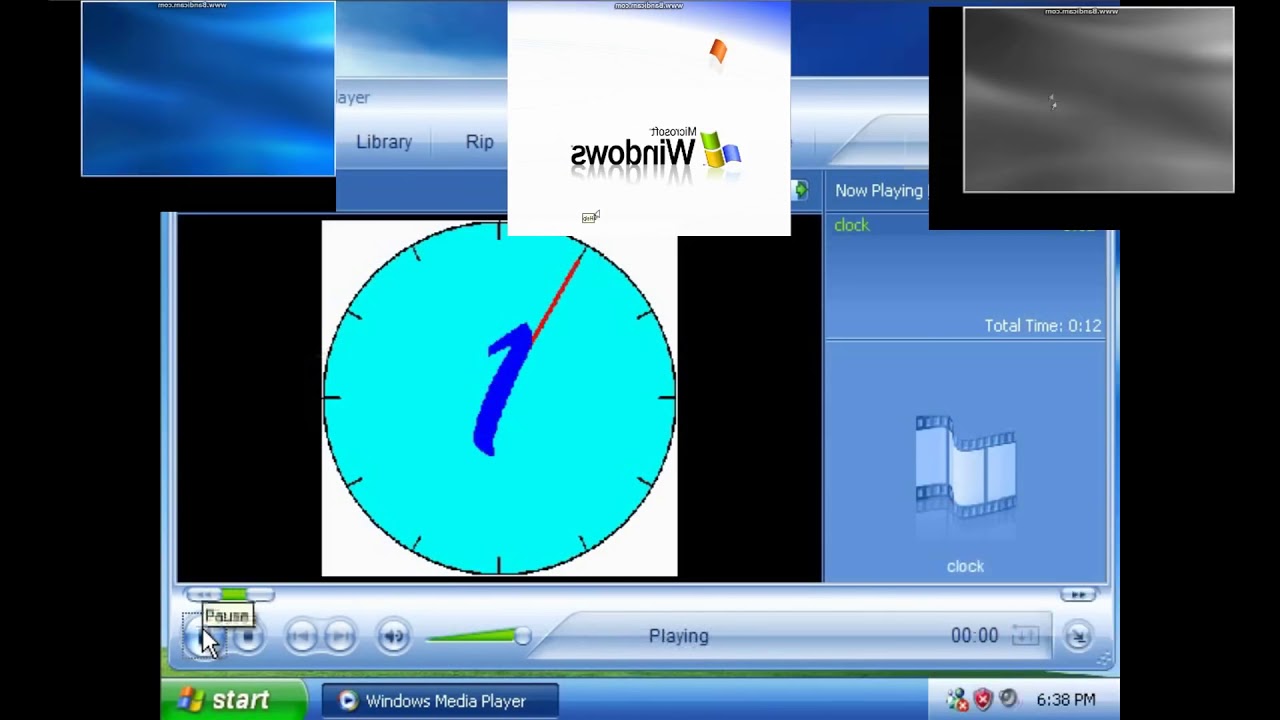Select Windows Media Player taskbar button
The image size is (1280, 720).
pyautogui.click(x=441, y=701)
